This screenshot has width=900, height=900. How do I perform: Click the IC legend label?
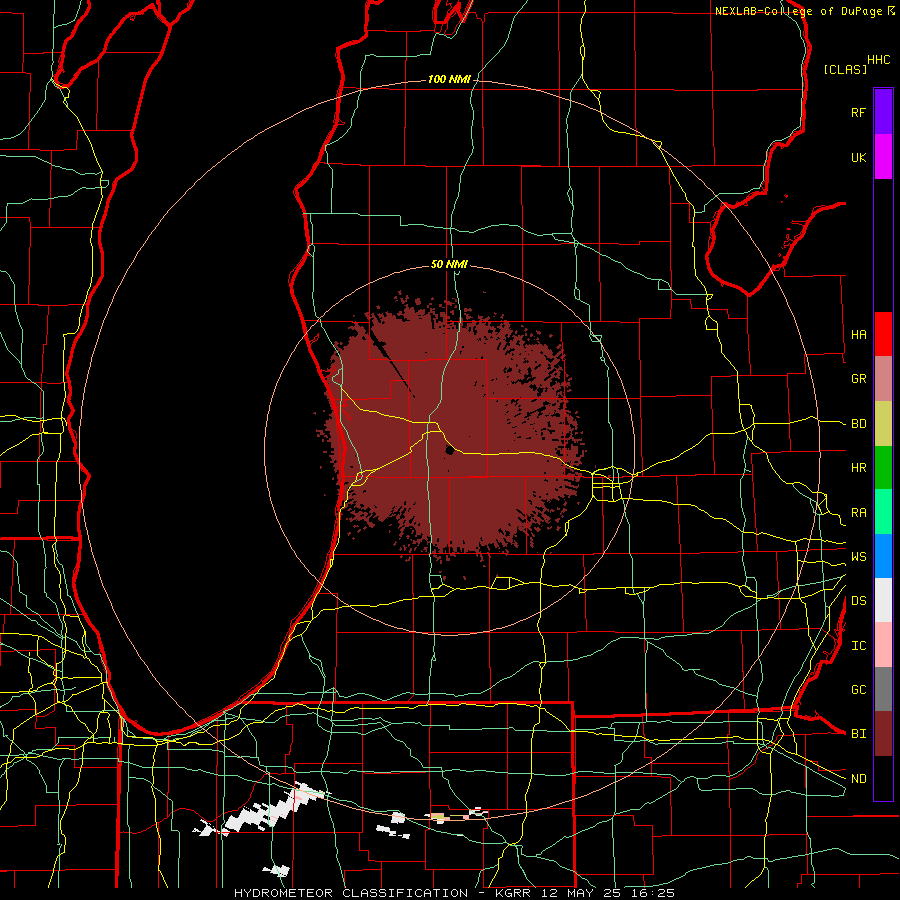click(858, 646)
